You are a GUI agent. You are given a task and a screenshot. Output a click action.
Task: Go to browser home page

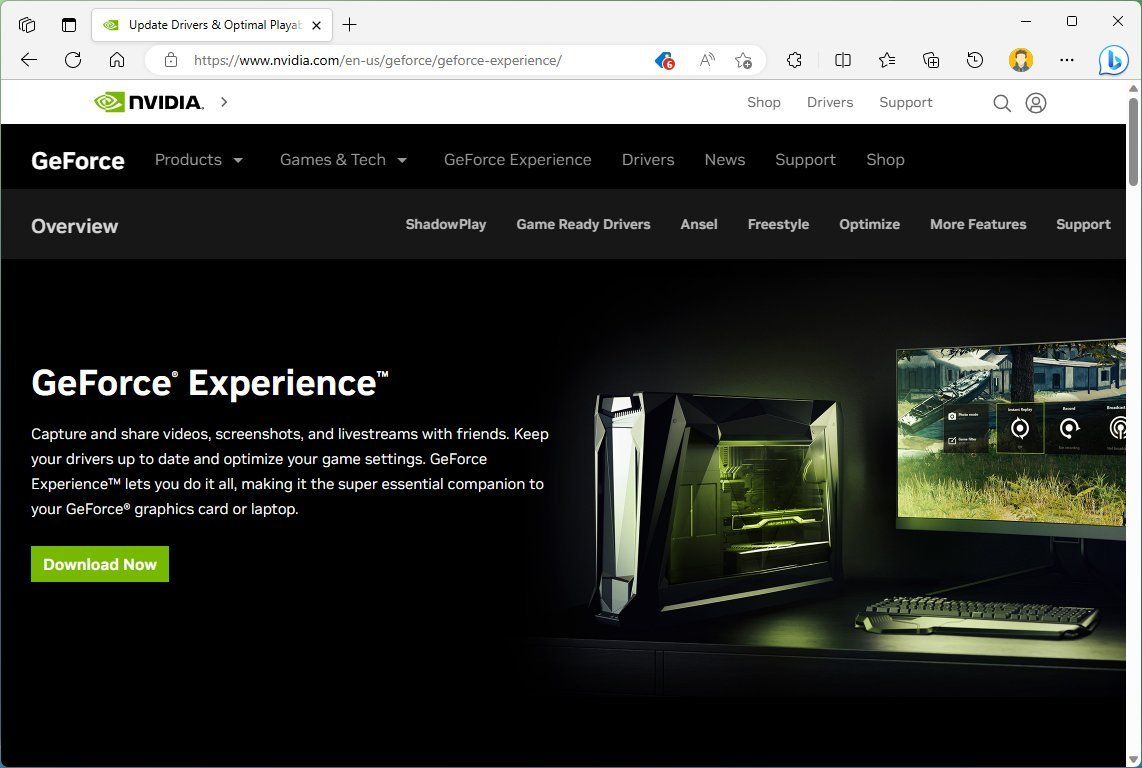click(x=117, y=60)
